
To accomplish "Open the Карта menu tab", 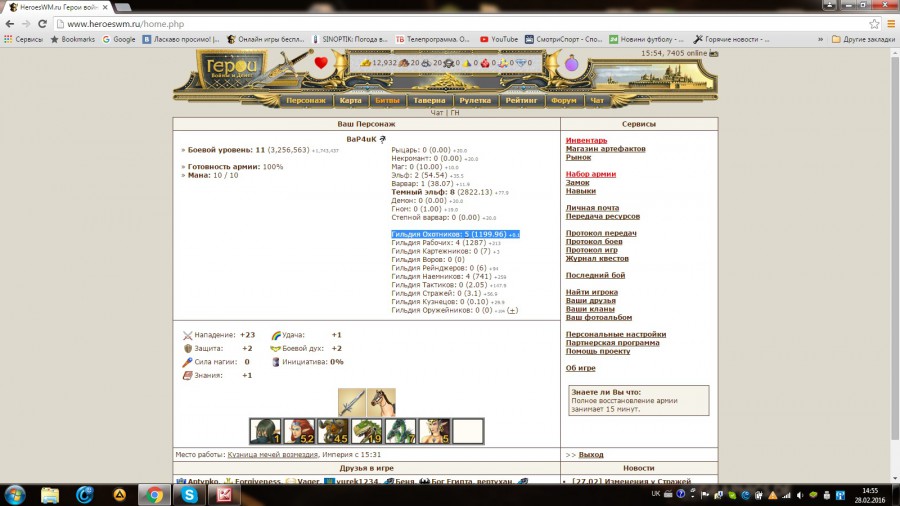I will (350, 100).
